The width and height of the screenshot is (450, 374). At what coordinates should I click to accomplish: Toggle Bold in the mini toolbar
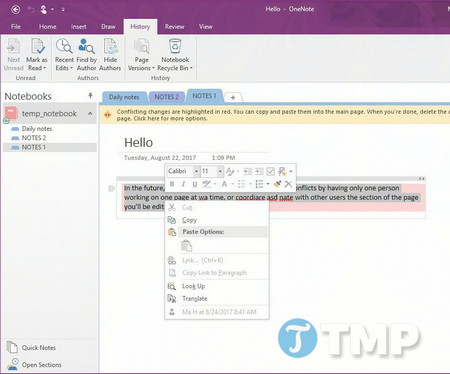172,184
